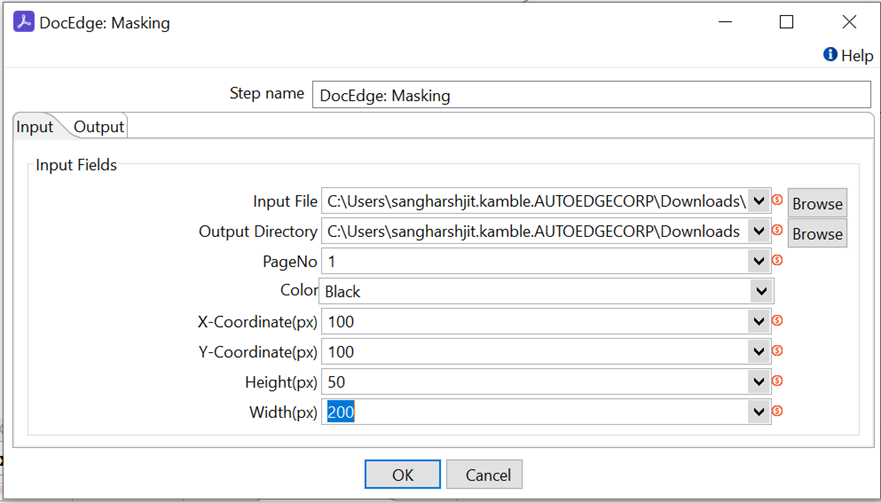Browse for the Output Directory
The height and width of the screenshot is (503, 881).
(817, 233)
